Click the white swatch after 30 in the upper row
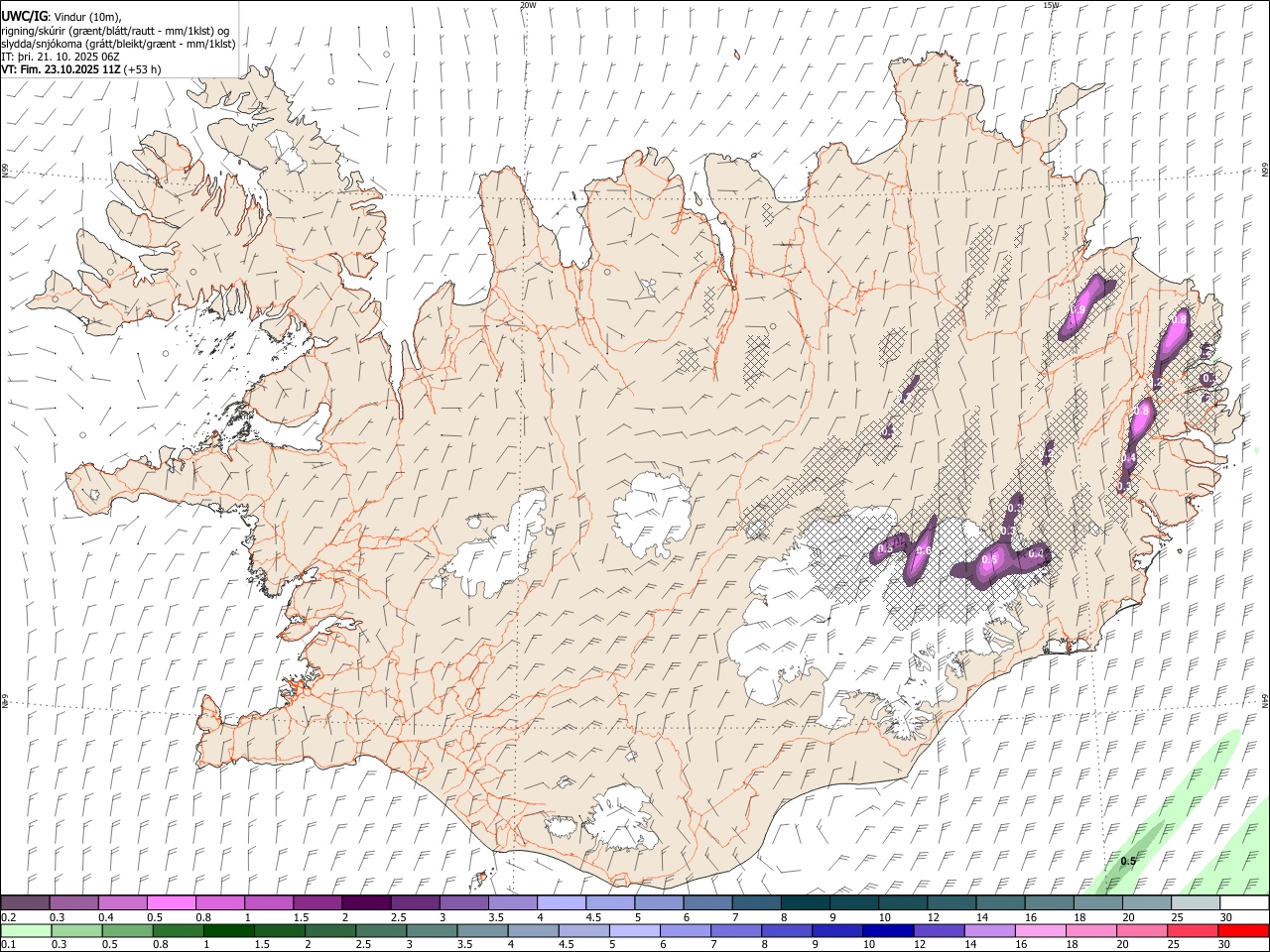 [x=1244, y=902]
